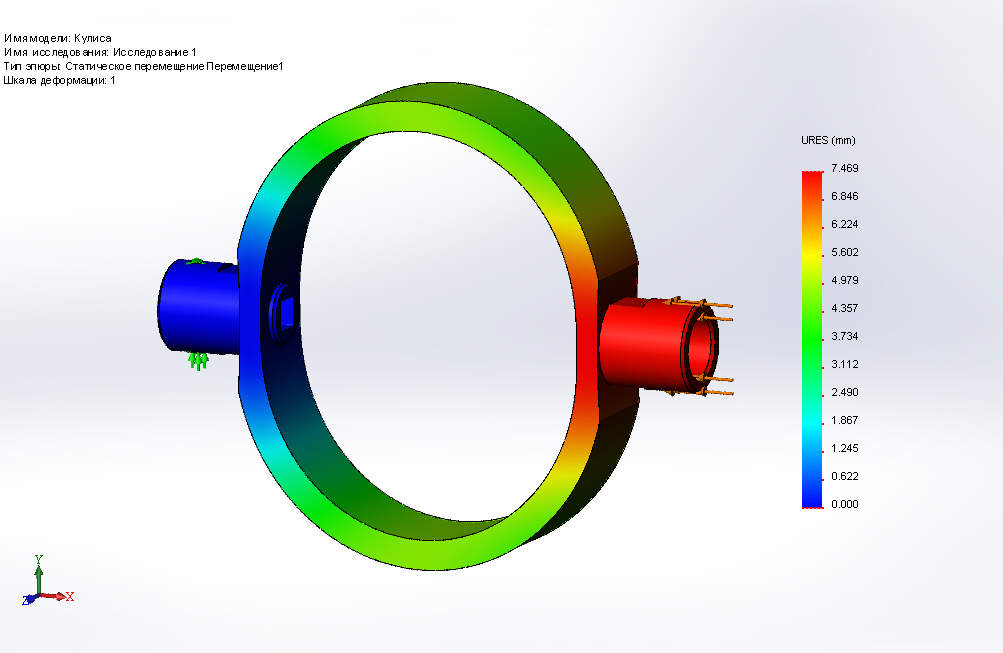The width and height of the screenshot is (1003, 653).
Task: Click the green fixture arrows under blue shaft
Action: point(199,361)
